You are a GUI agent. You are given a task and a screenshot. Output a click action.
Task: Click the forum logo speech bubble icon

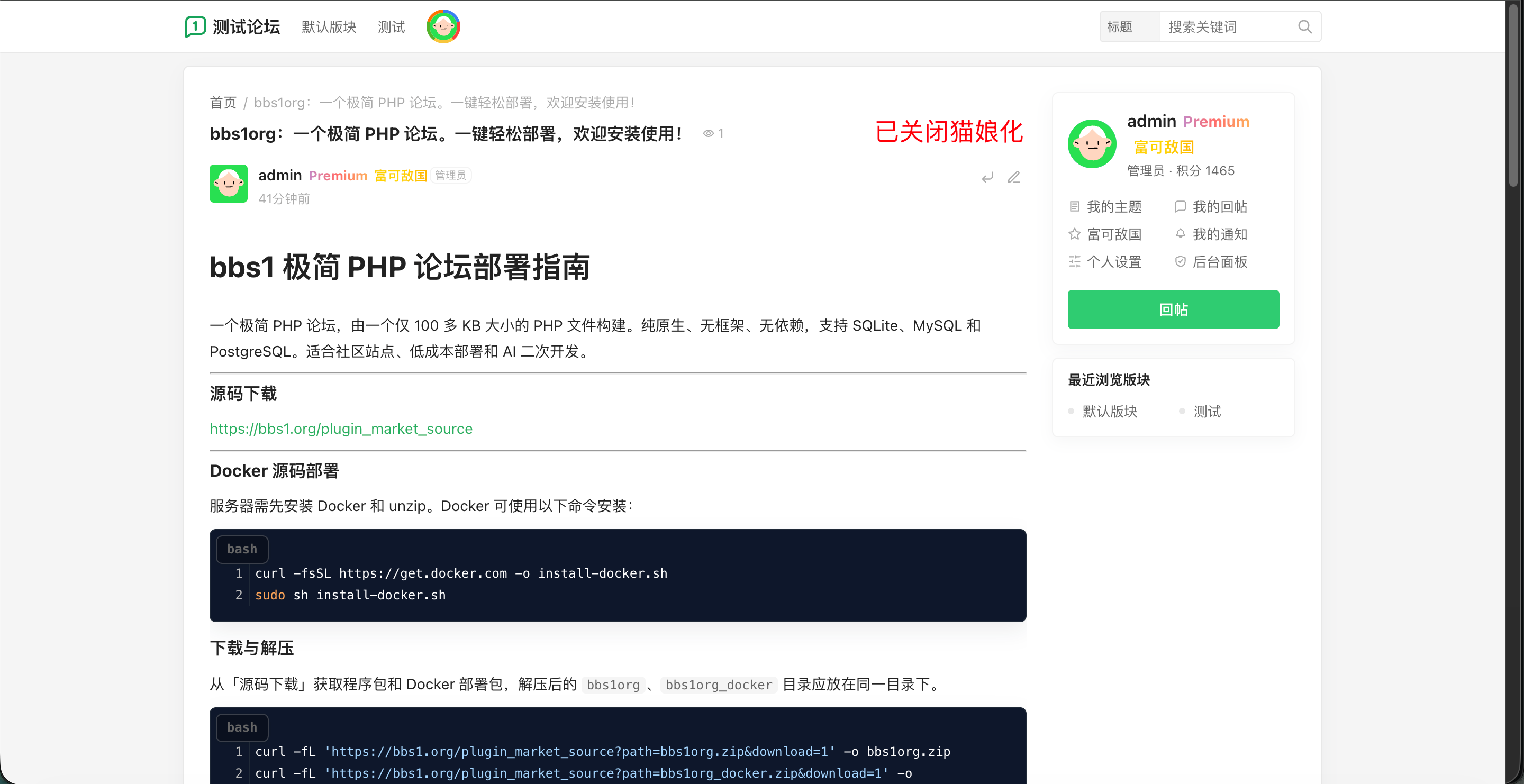pos(195,26)
